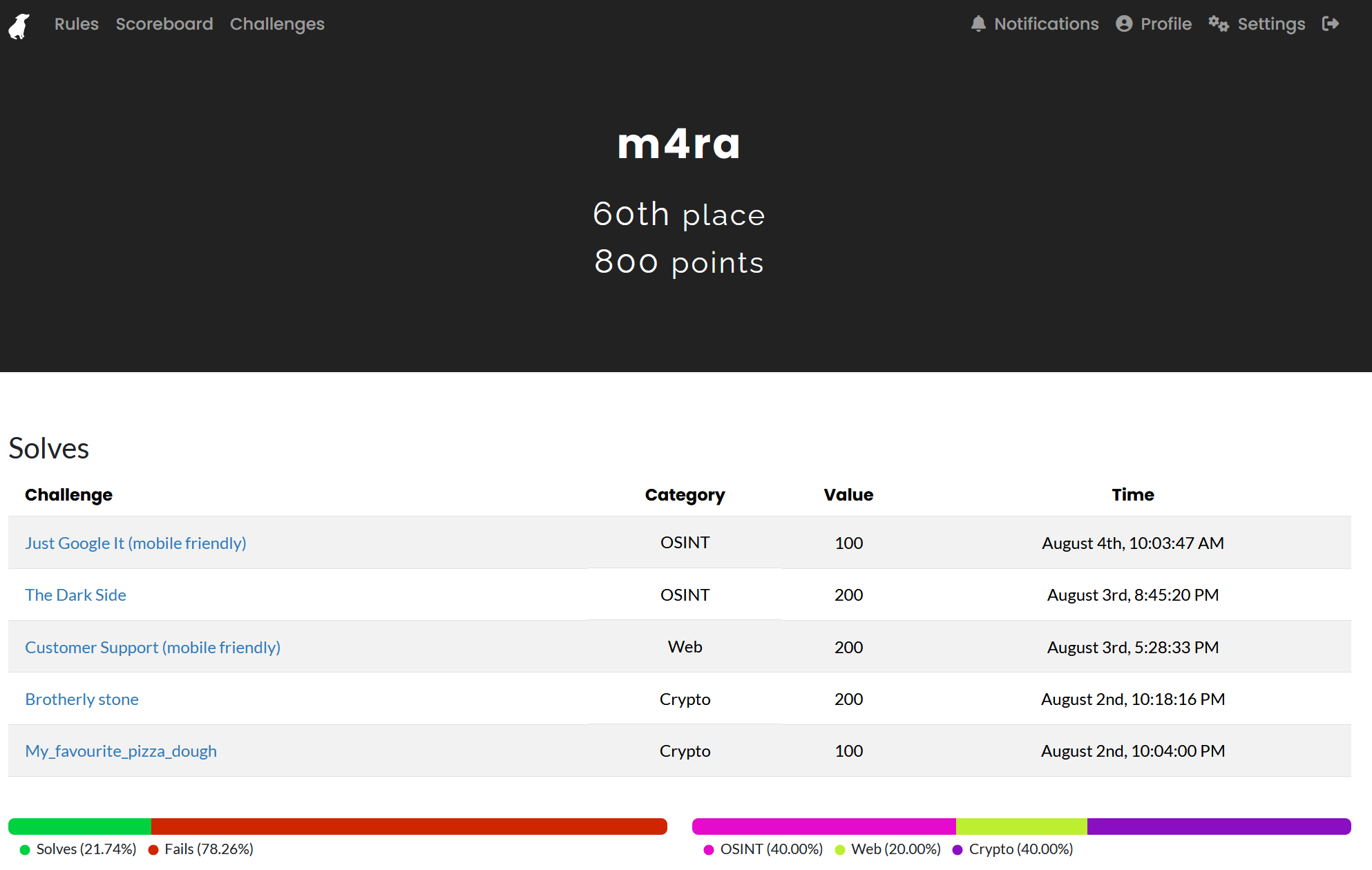Click Crypto category in Brotherly stone row
This screenshot has width=1372, height=870.
coord(685,699)
